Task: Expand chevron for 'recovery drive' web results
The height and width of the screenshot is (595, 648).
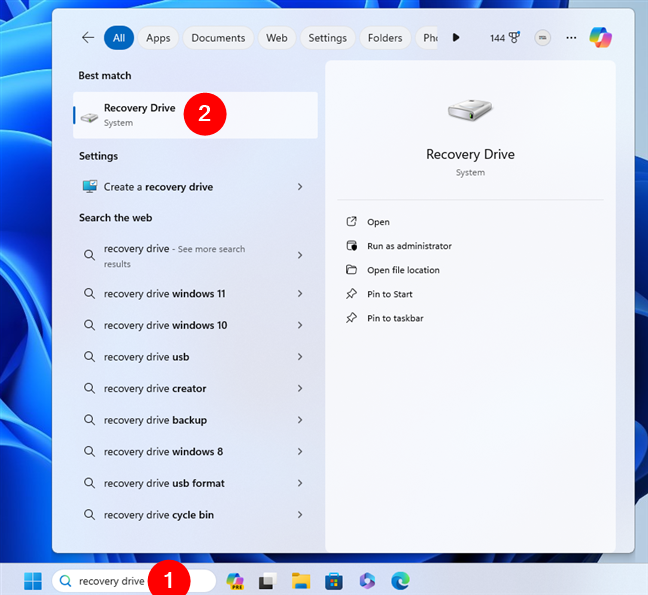Action: pyautogui.click(x=300, y=255)
